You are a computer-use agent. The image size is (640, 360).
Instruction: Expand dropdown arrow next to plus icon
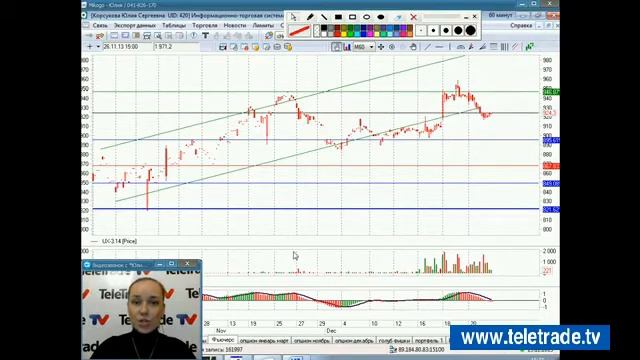coord(98,47)
